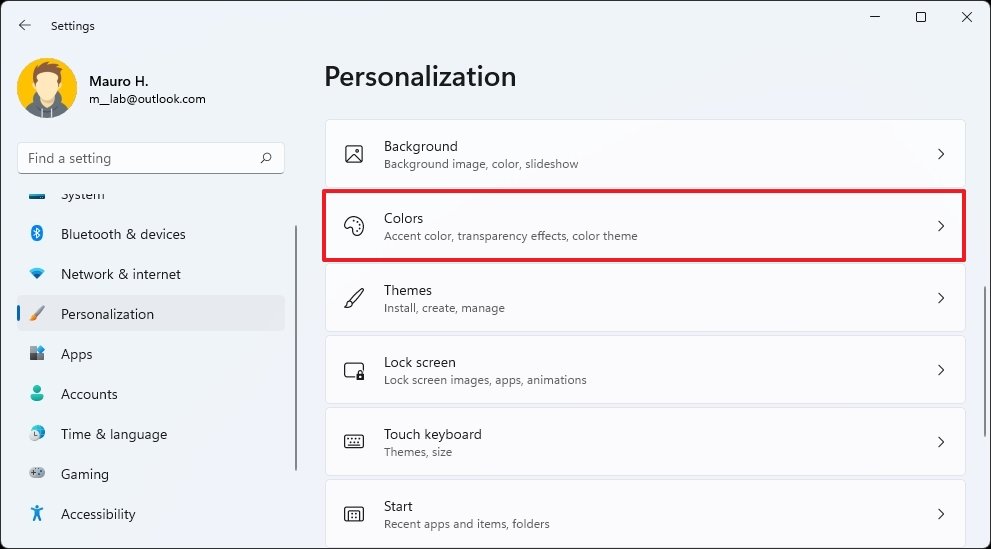The image size is (991, 549).
Task: Click the Gaming controller icon
Action: point(37,473)
